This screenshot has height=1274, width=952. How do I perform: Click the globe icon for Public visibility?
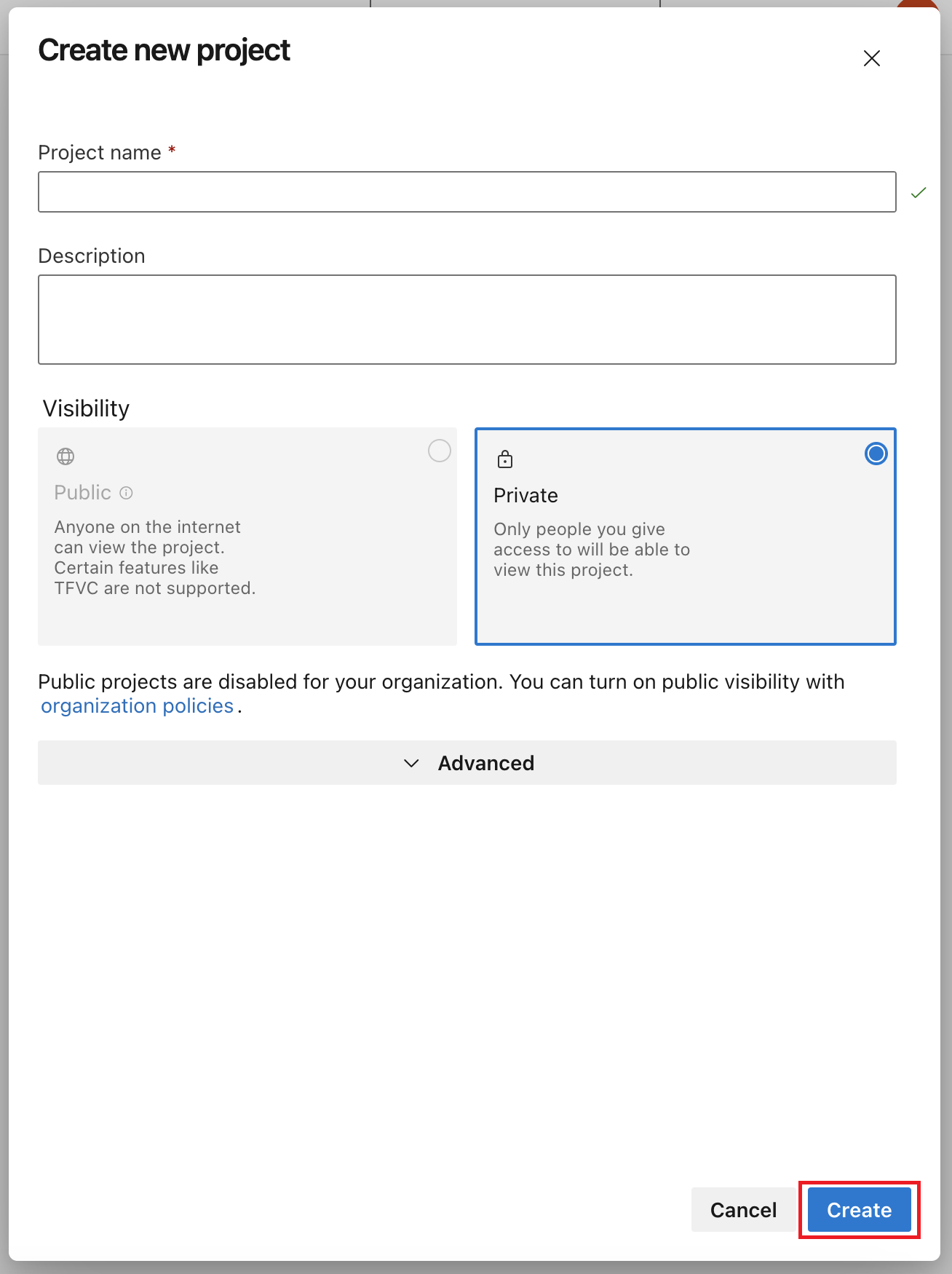coord(66,456)
